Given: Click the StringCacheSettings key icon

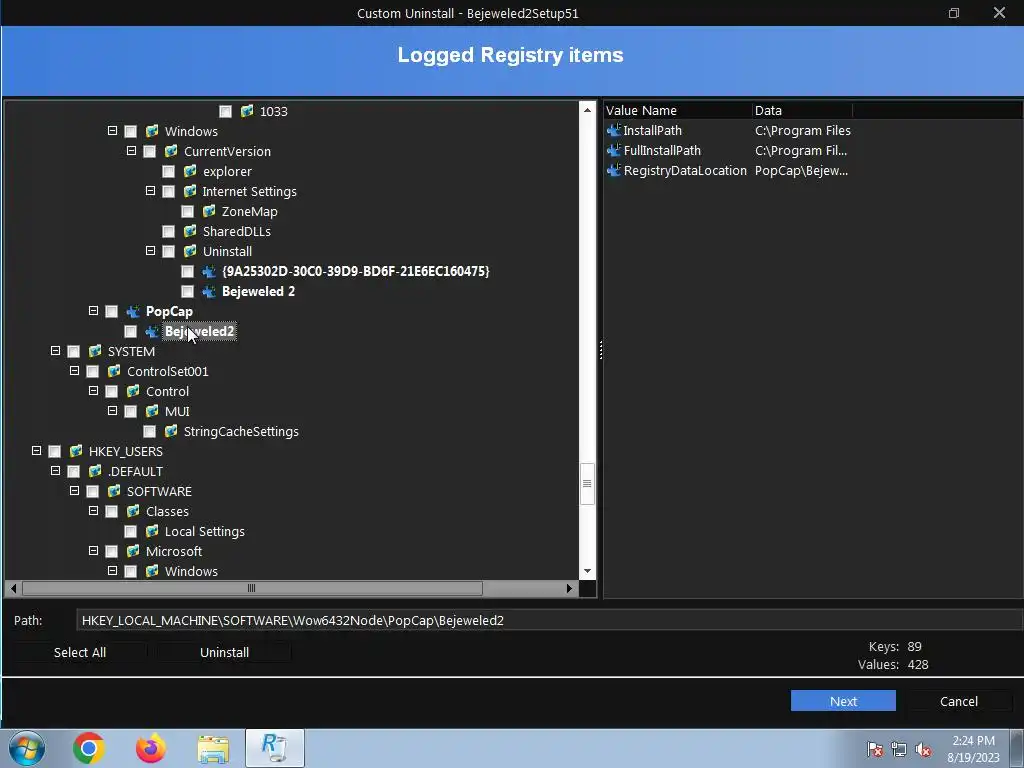Looking at the screenshot, I should pyautogui.click(x=171, y=431).
